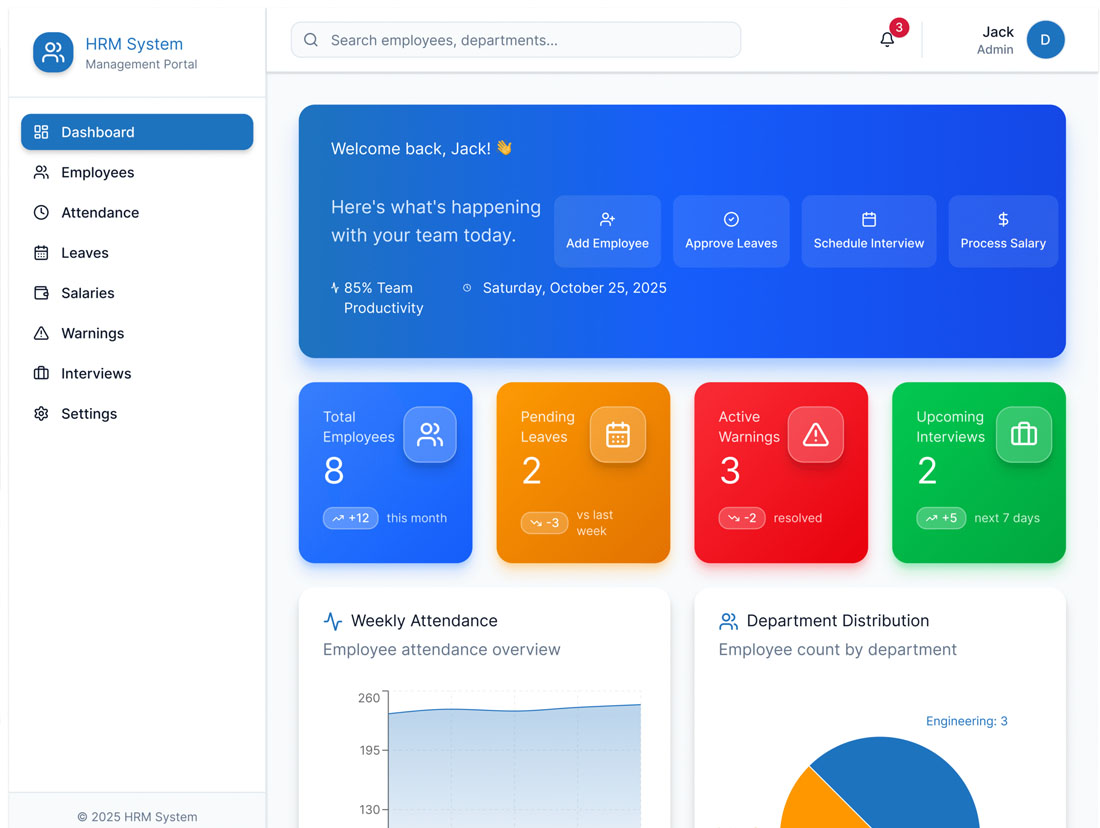
Task: Focus the search employees input field
Action: 530,40
